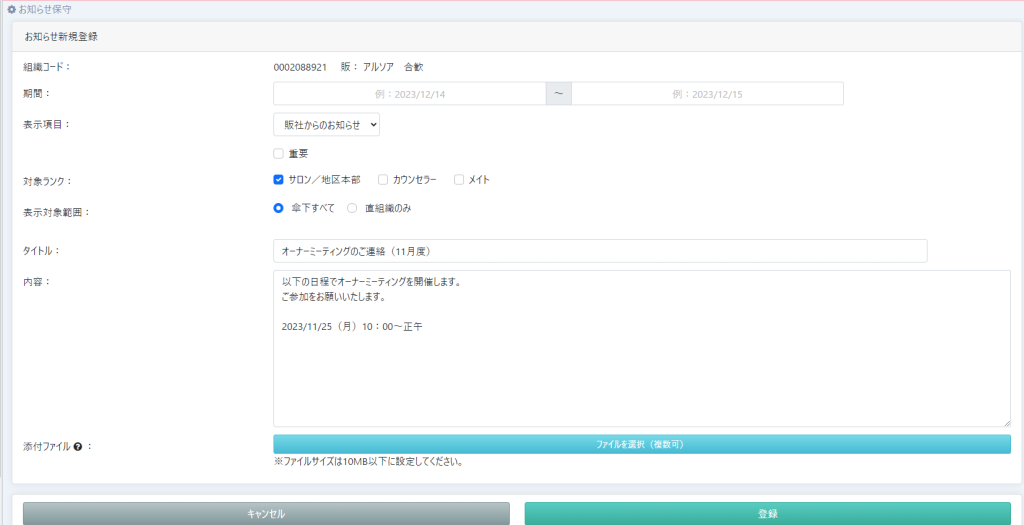
Task: Enable the 重要 checkbox
Action: click(x=279, y=154)
